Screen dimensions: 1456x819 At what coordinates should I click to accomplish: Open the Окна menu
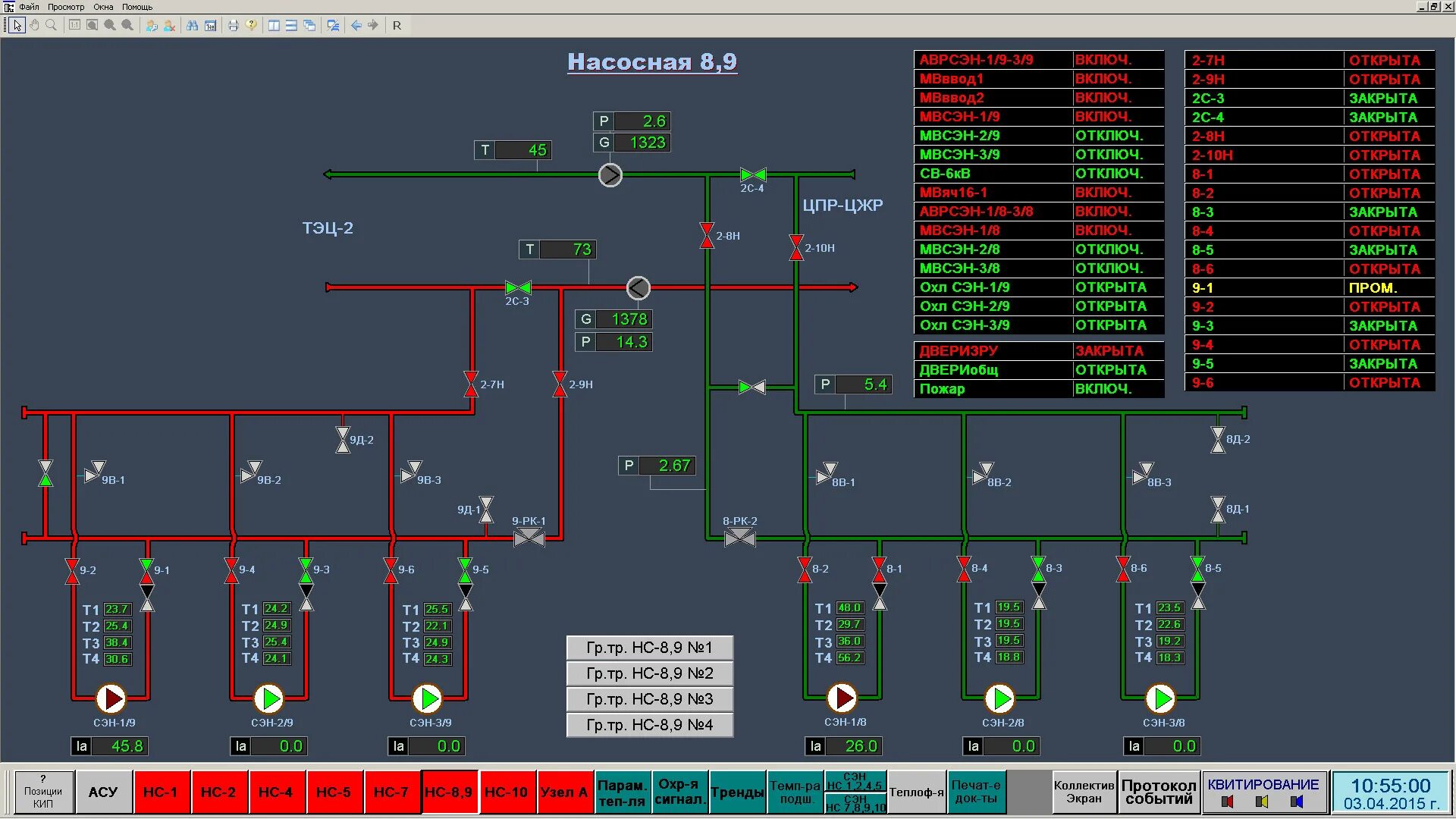pyautogui.click(x=103, y=7)
